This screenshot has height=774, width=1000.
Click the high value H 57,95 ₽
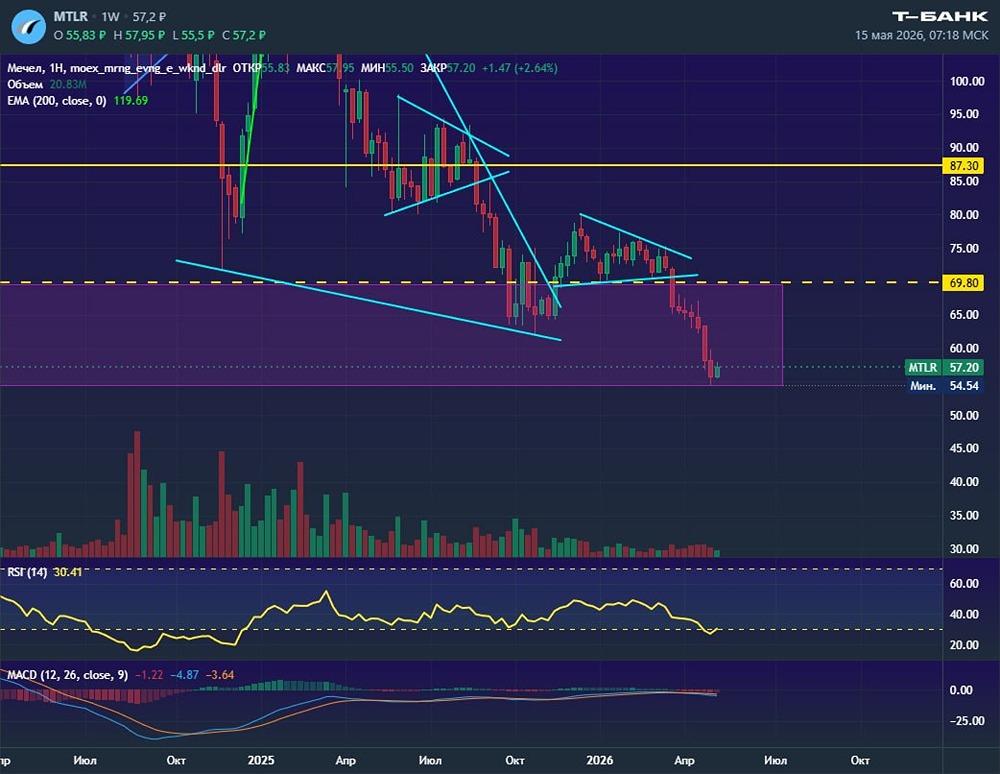[139, 35]
